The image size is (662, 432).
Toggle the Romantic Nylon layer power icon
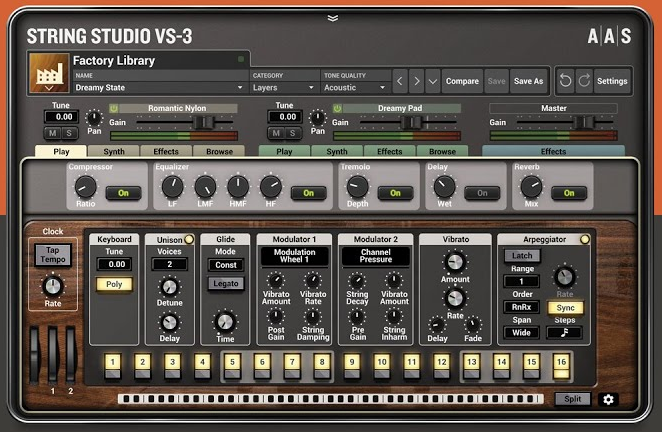(114, 108)
